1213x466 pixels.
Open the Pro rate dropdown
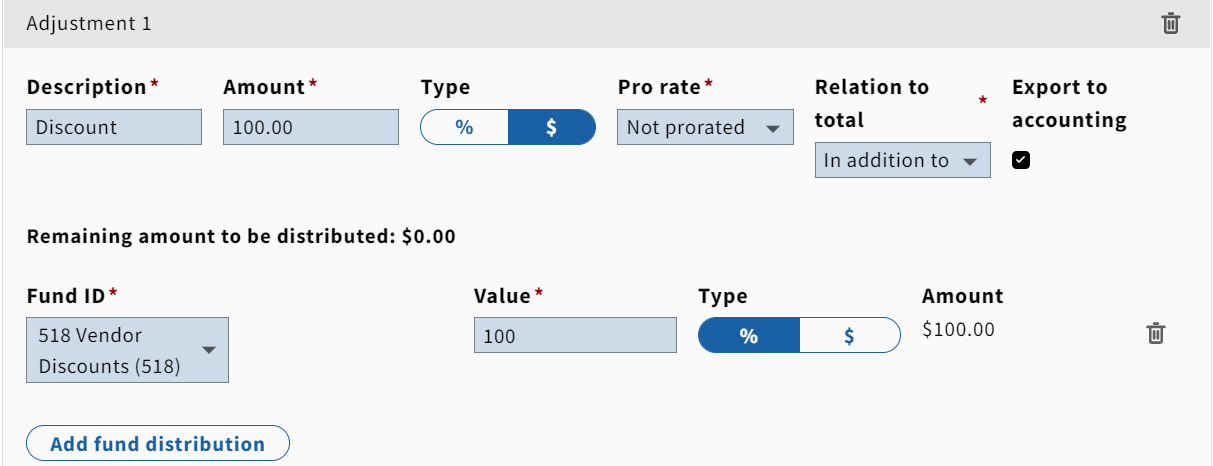click(705, 128)
